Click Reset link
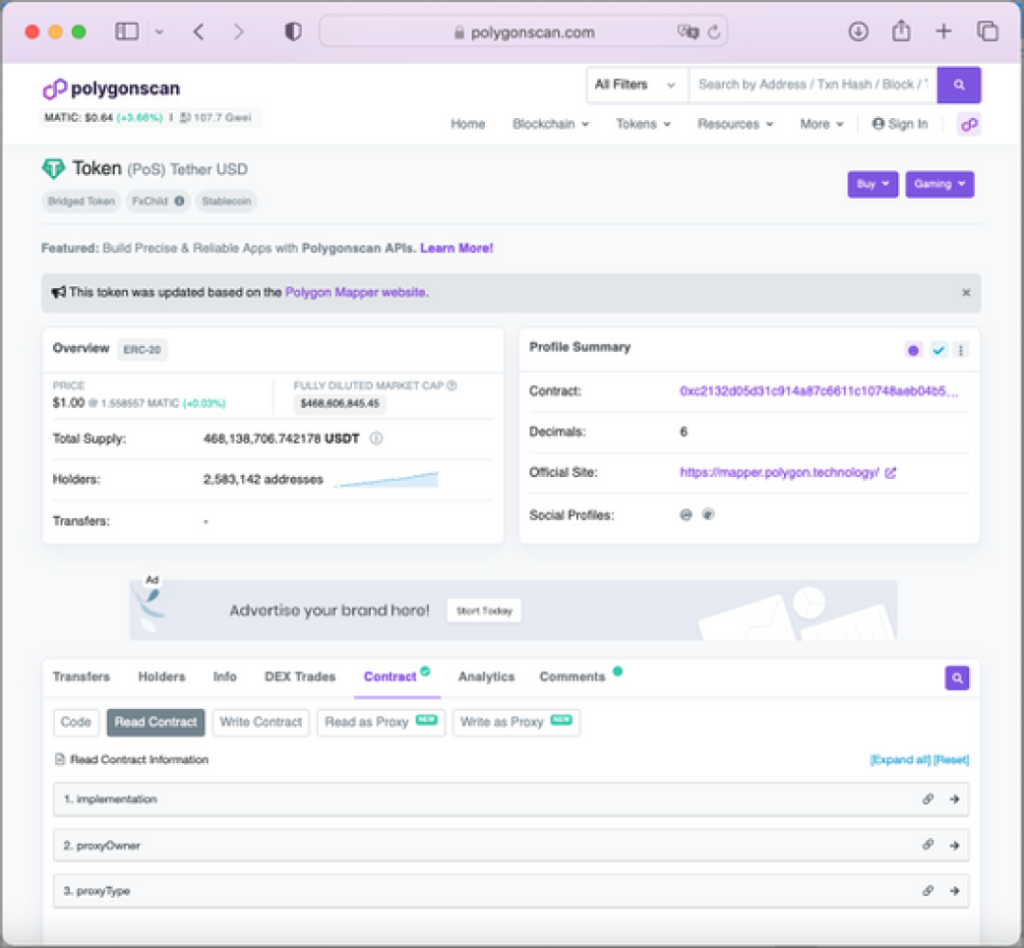The height and width of the screenshot is (948, 1024). point(952,760)
